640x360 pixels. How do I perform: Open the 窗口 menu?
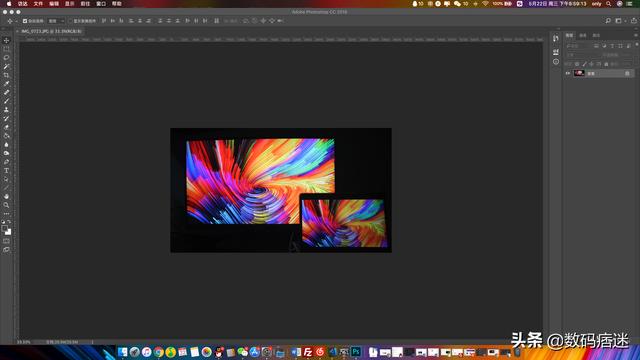[x=101, y=4]
